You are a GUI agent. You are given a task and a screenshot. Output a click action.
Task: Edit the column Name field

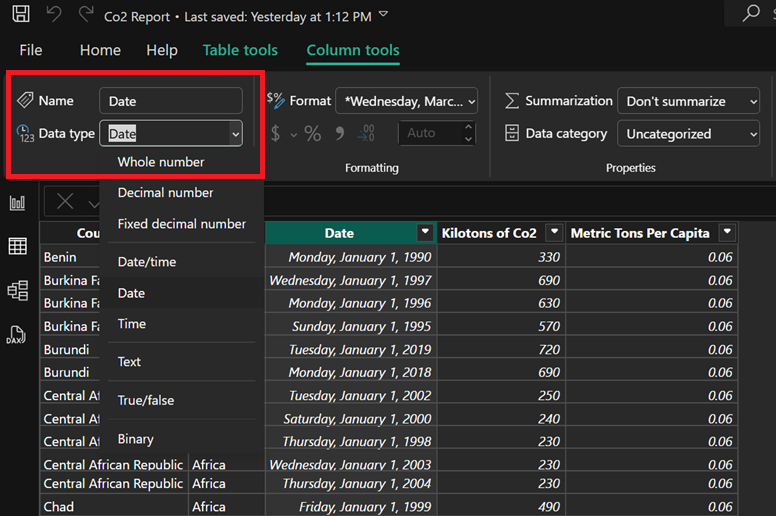pos(171,101)
